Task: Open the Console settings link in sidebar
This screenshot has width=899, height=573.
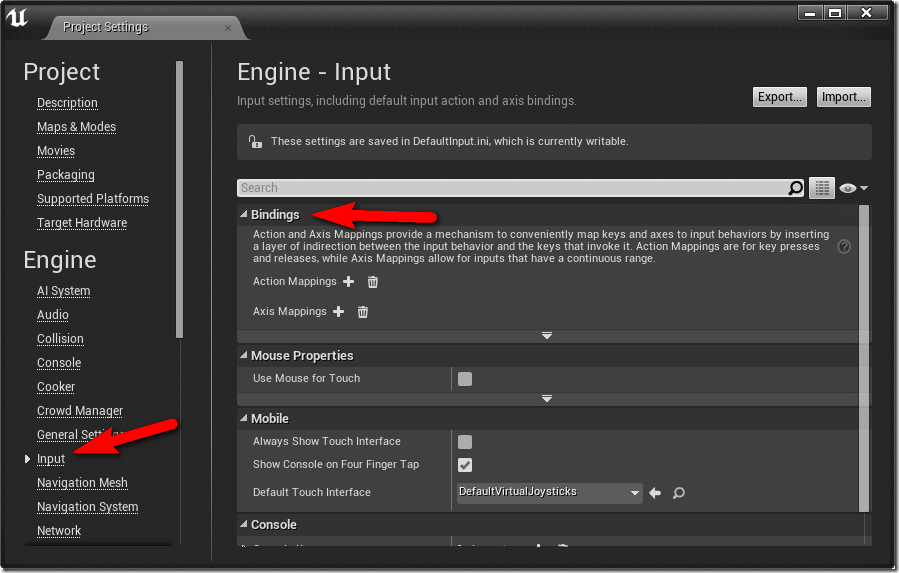Action: tap(59, 363)
